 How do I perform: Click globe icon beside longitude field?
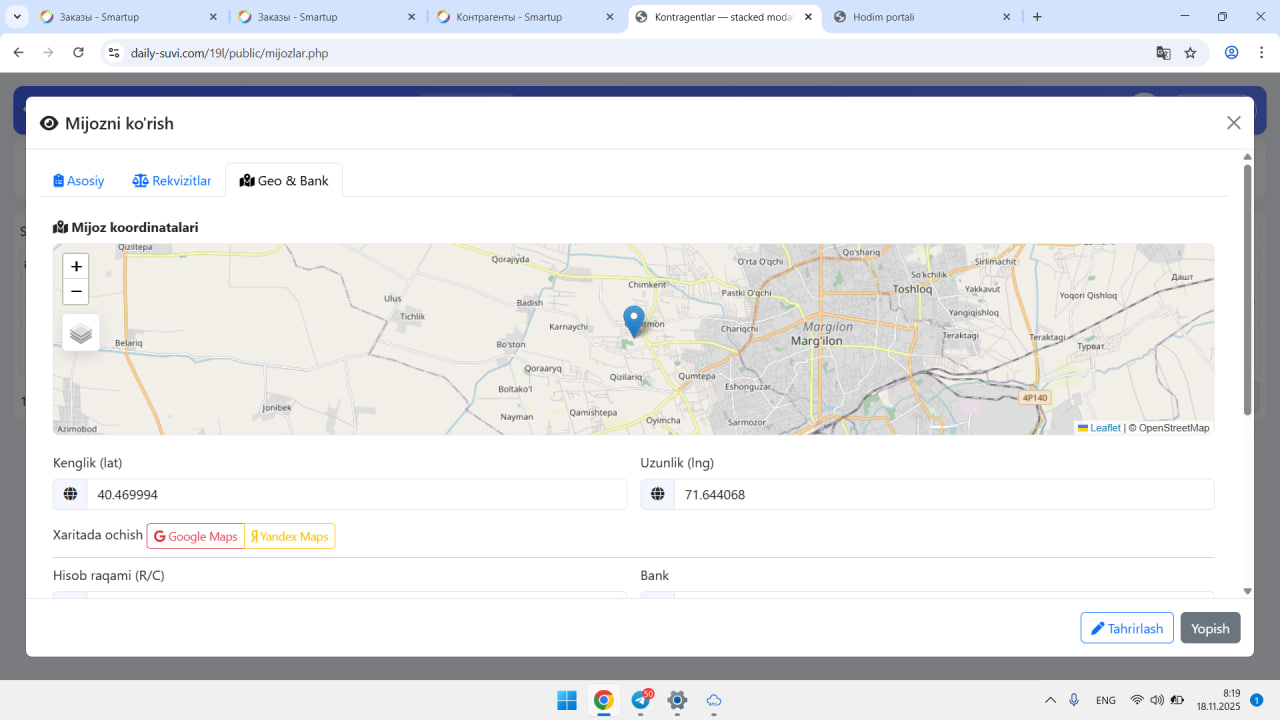coord(658,494)
